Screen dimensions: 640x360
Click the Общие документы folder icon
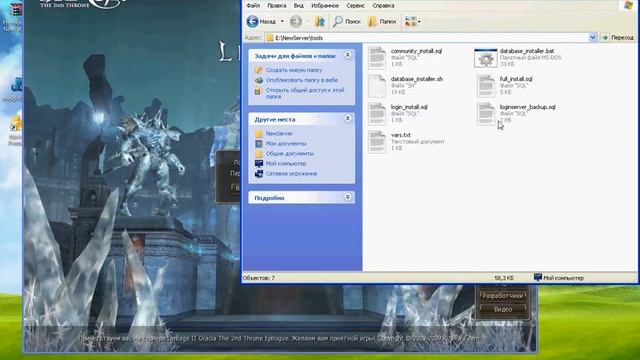[259, 153]
